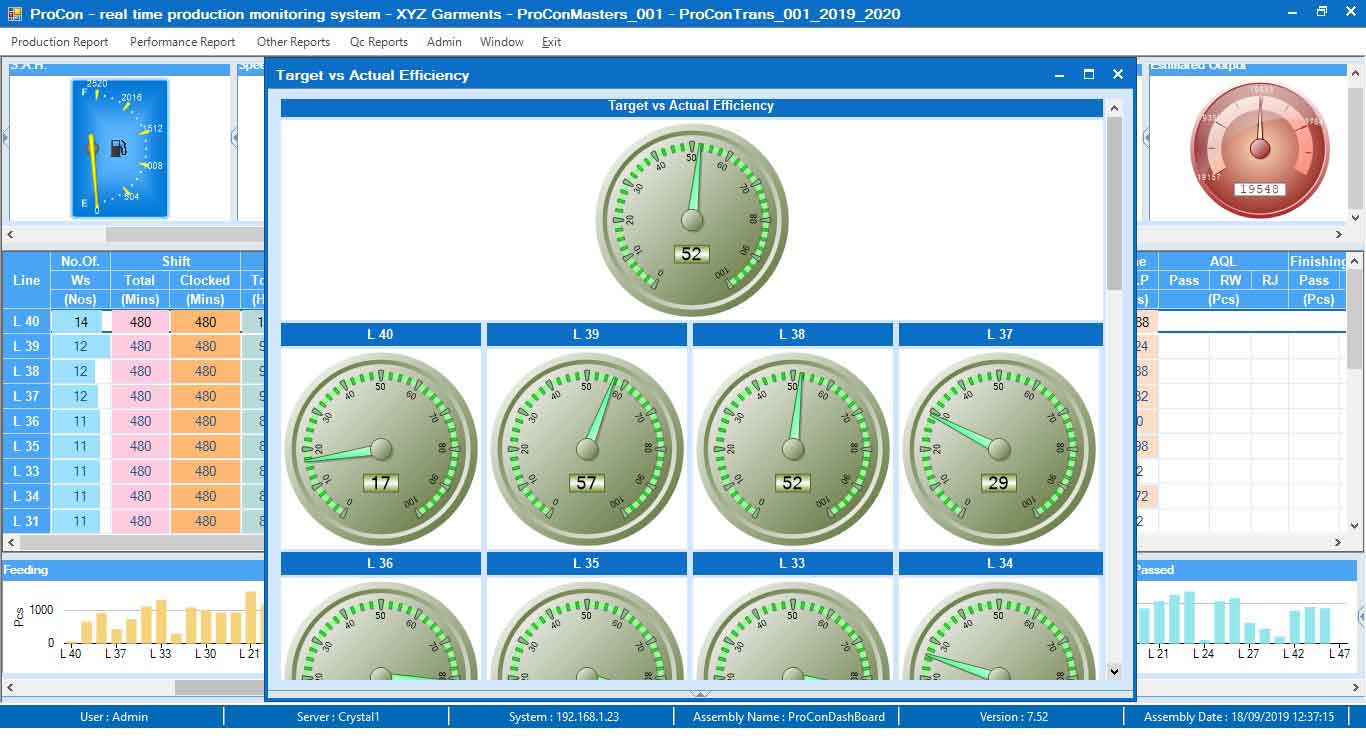The image size is (1366, 736).
Task: Click right arrow of line table horizontal scrollbar
Action: [1340, 541]
